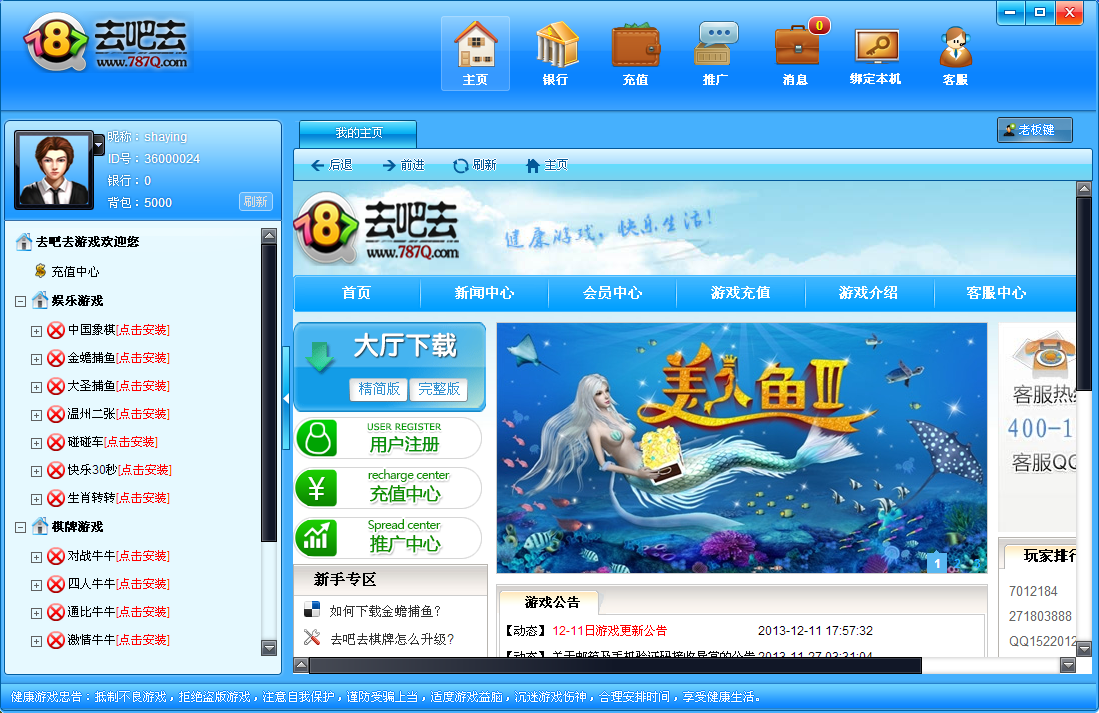The width and height of the screenshot is (1099, 713).
Task: Expand the 金蟾捕鱼 tree node
Action: pyautogui.click(x=36, y=359)
